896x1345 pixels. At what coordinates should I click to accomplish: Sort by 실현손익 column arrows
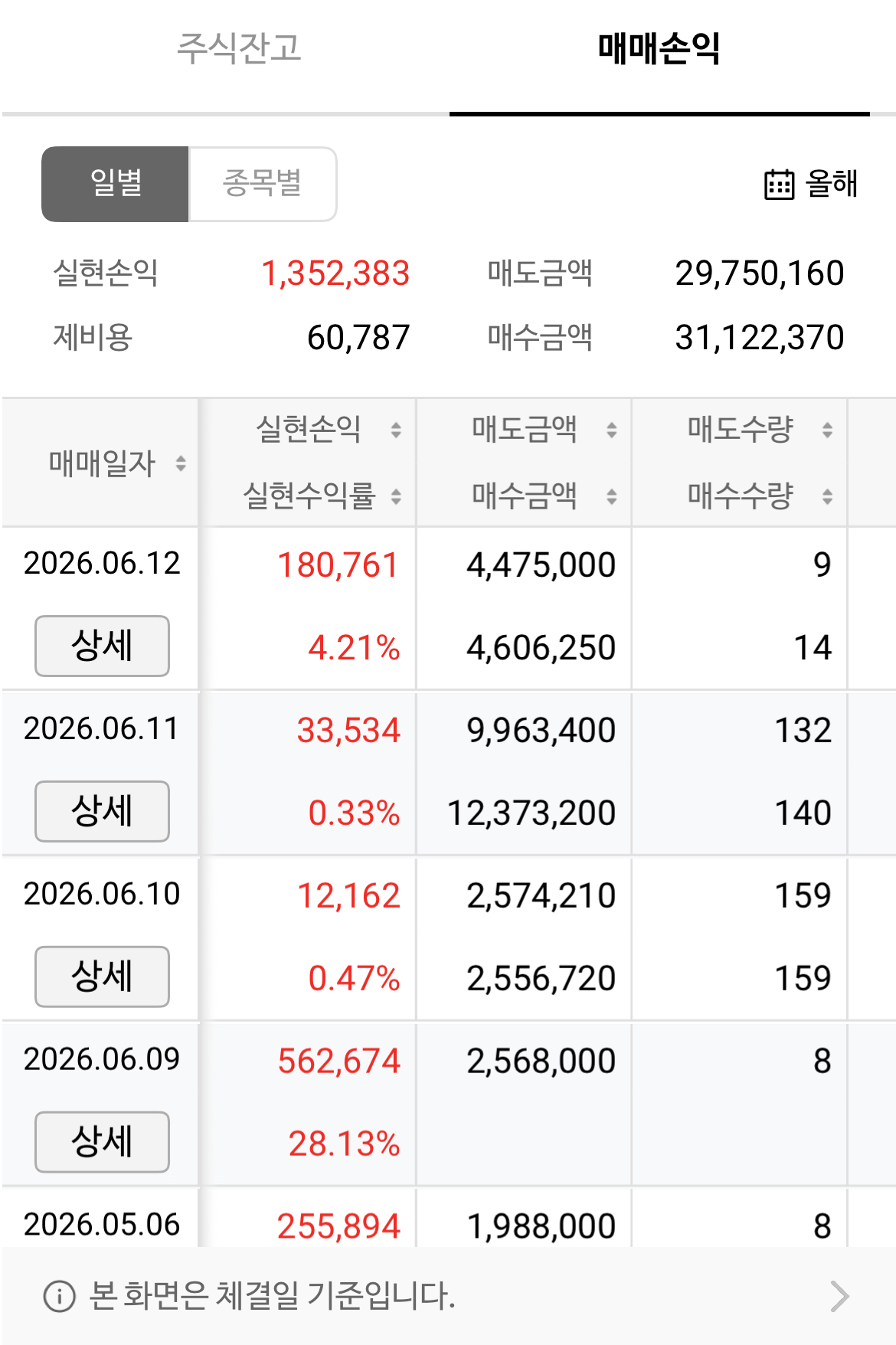(396, 430)
